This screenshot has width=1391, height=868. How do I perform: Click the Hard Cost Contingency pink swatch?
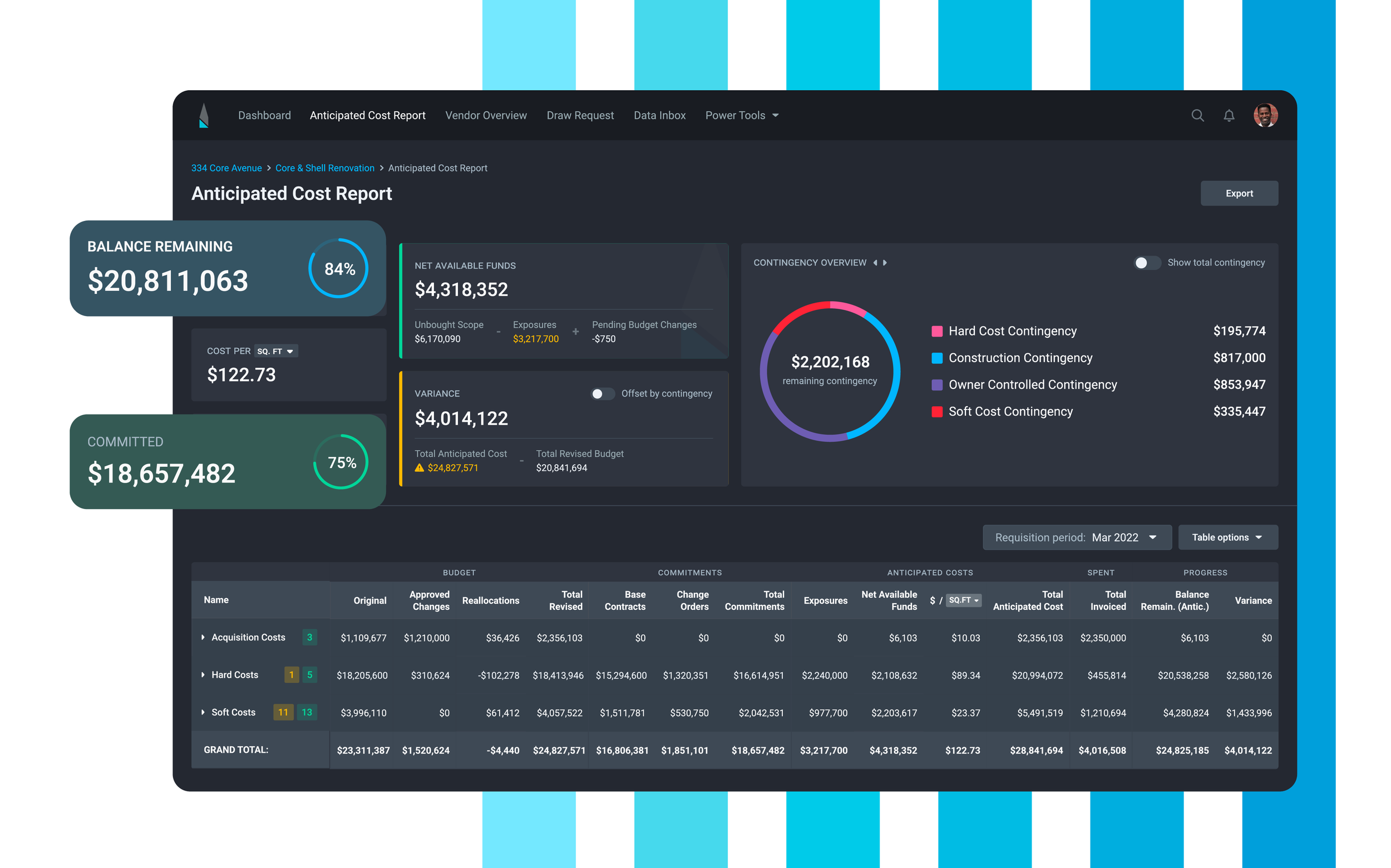pos(936,331)
